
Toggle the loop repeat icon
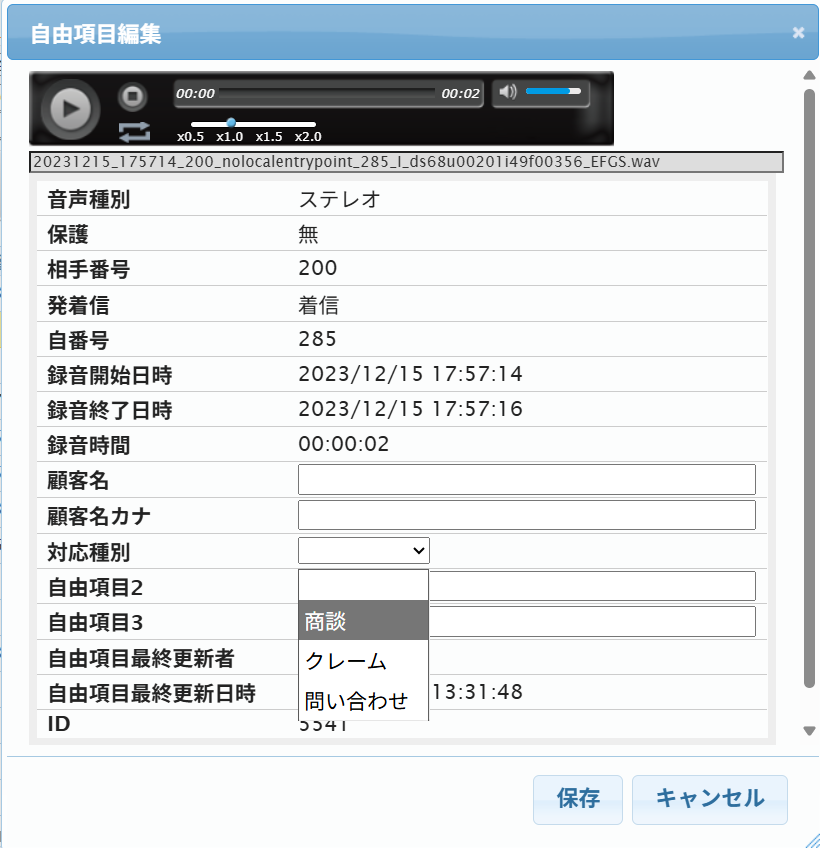tap(132, 131)
